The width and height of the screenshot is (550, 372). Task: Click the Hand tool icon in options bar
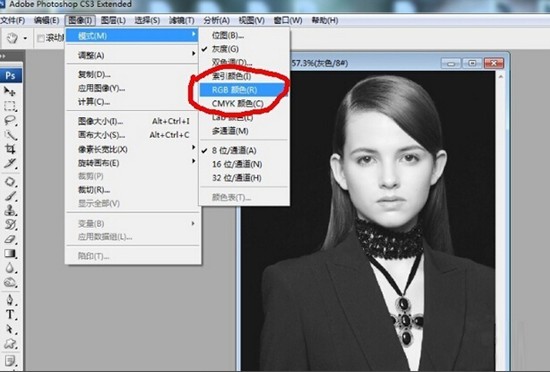pos(12,38)
